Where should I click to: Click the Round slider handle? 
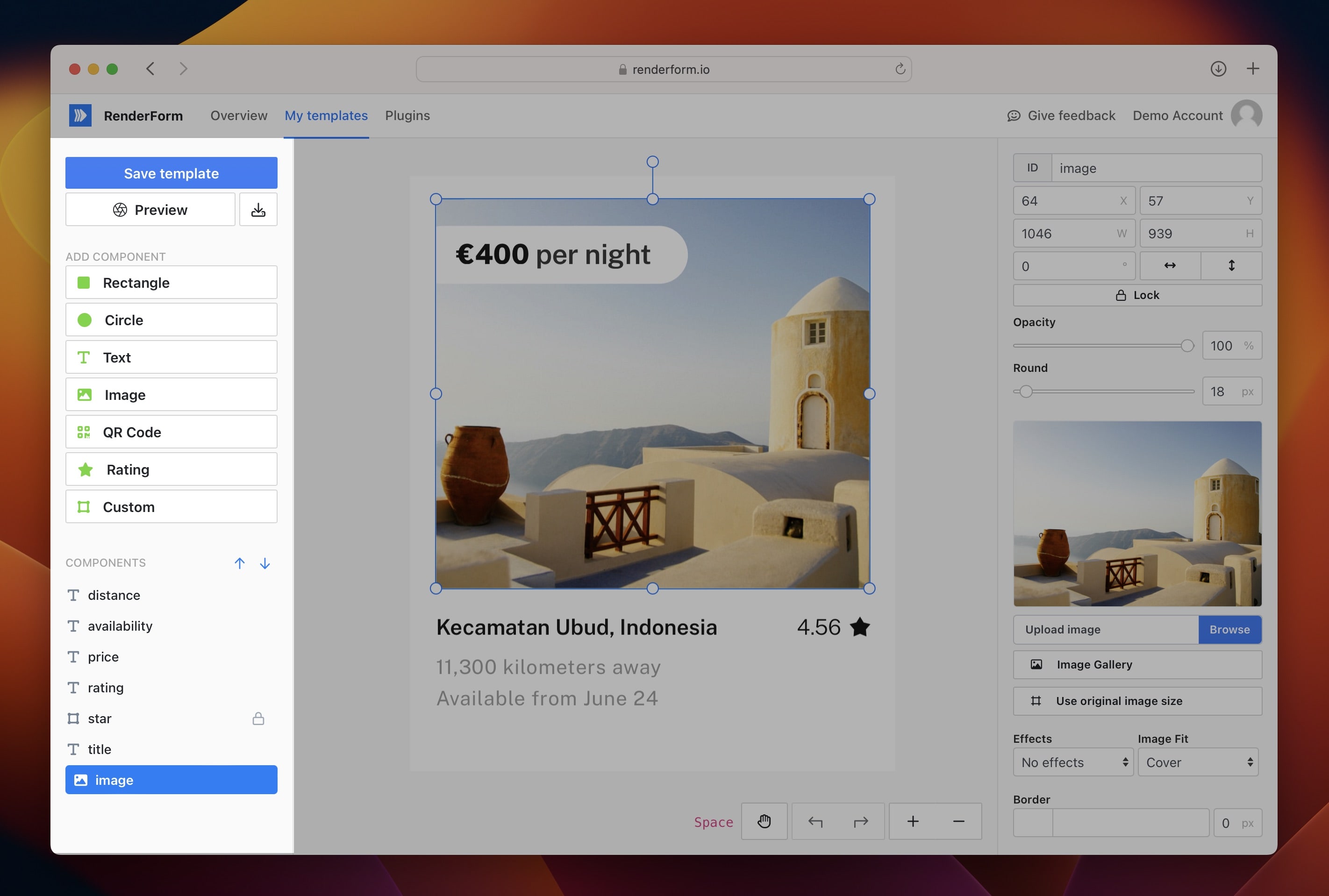1026,391
